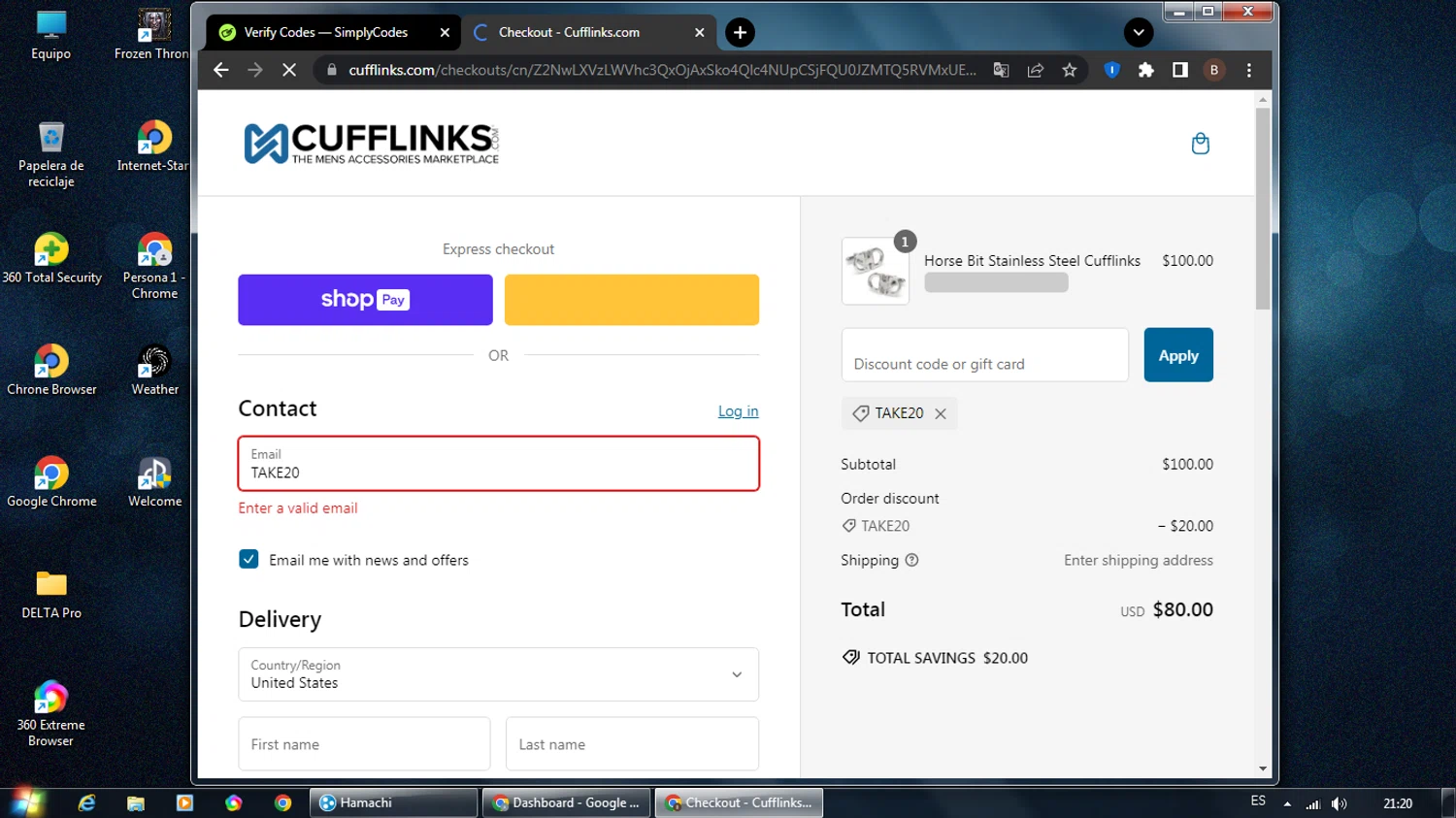The width and height of the screenshot is (1456, 818).
Task: Open the Google Chrome desktop shortcut
Action: 51,481
